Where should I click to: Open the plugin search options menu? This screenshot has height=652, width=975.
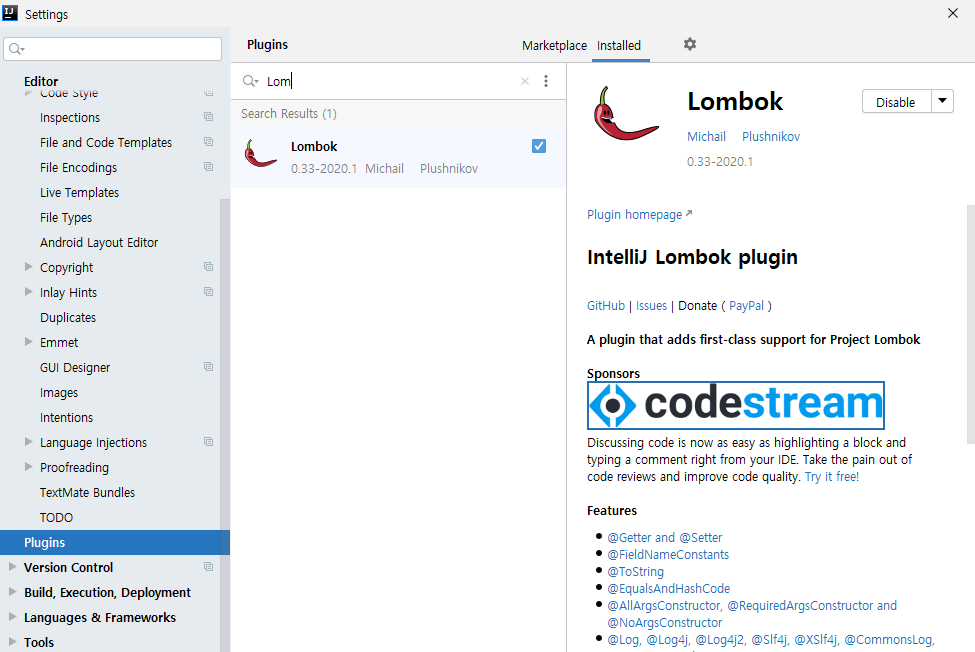[x=546, y=81]
